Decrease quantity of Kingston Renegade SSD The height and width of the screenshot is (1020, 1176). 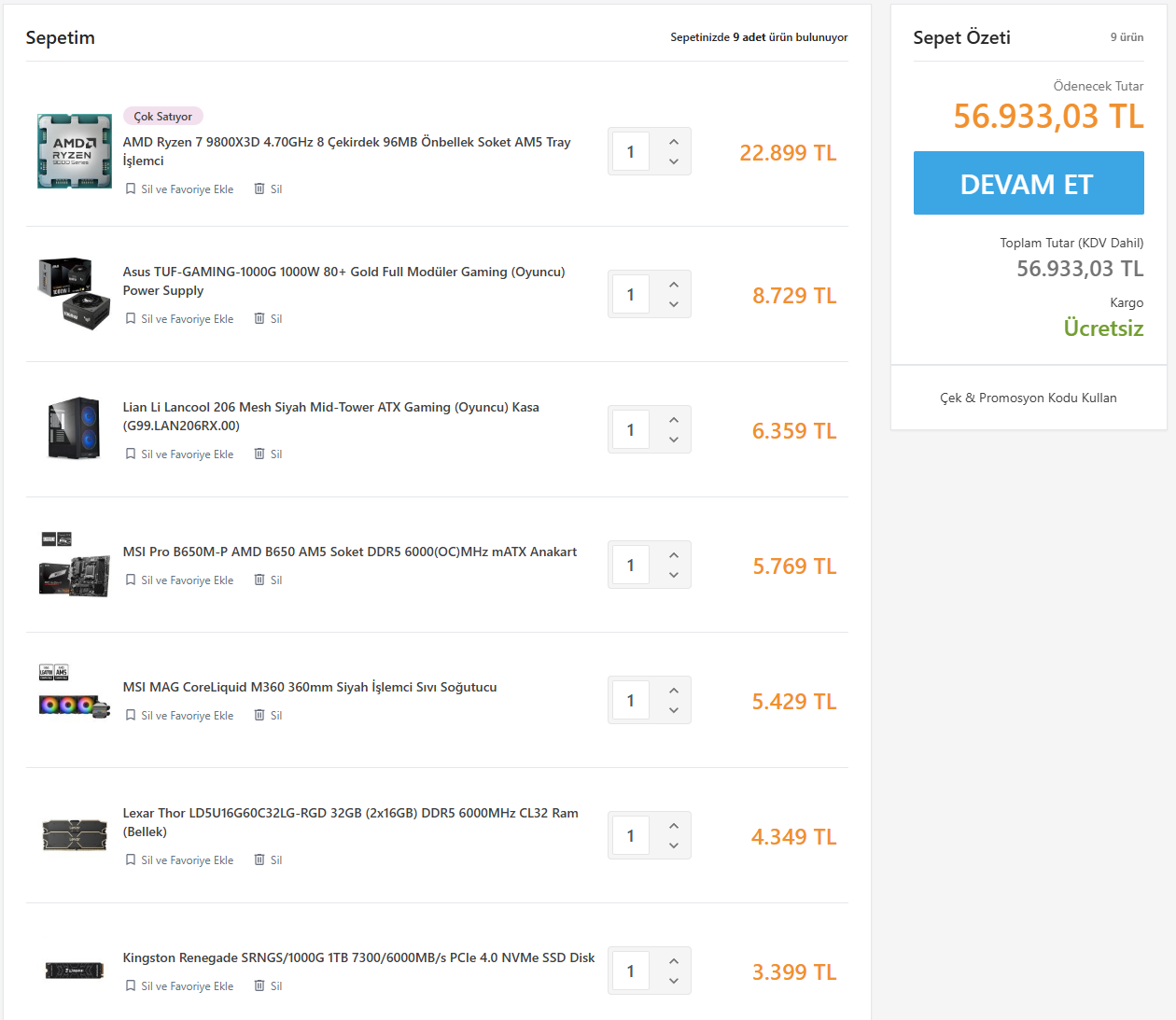click(x=674, y=982)
